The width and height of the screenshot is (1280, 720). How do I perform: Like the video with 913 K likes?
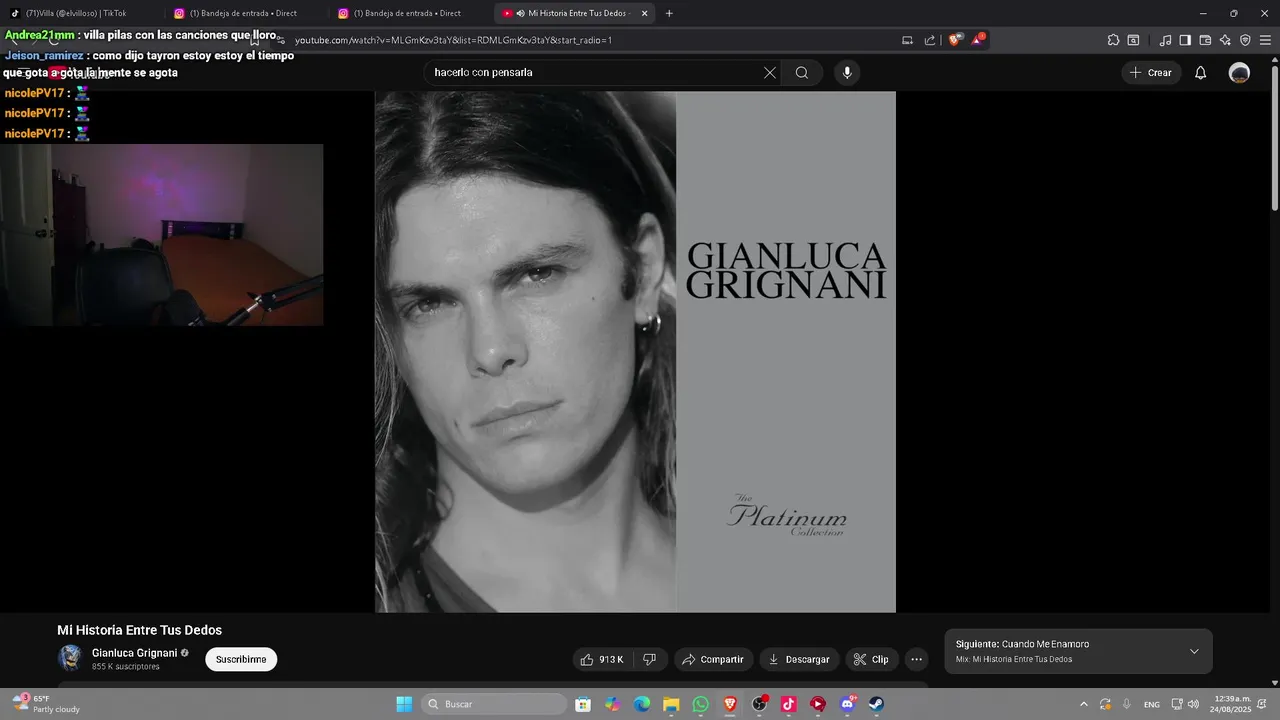coord(603,659)
